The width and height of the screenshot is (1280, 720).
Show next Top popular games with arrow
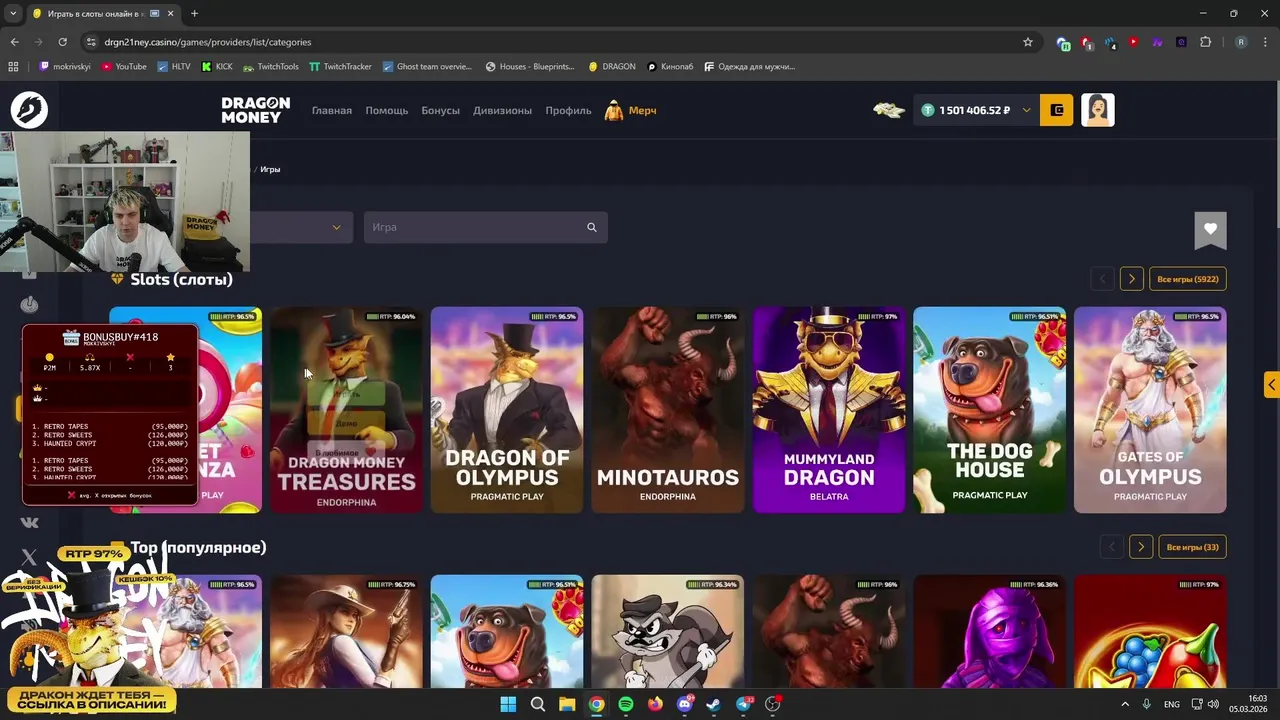point(1141,547)
